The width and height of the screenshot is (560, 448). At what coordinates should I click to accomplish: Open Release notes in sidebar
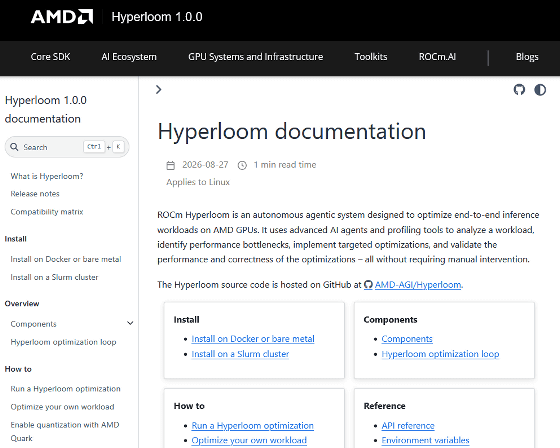coord(35,194)
